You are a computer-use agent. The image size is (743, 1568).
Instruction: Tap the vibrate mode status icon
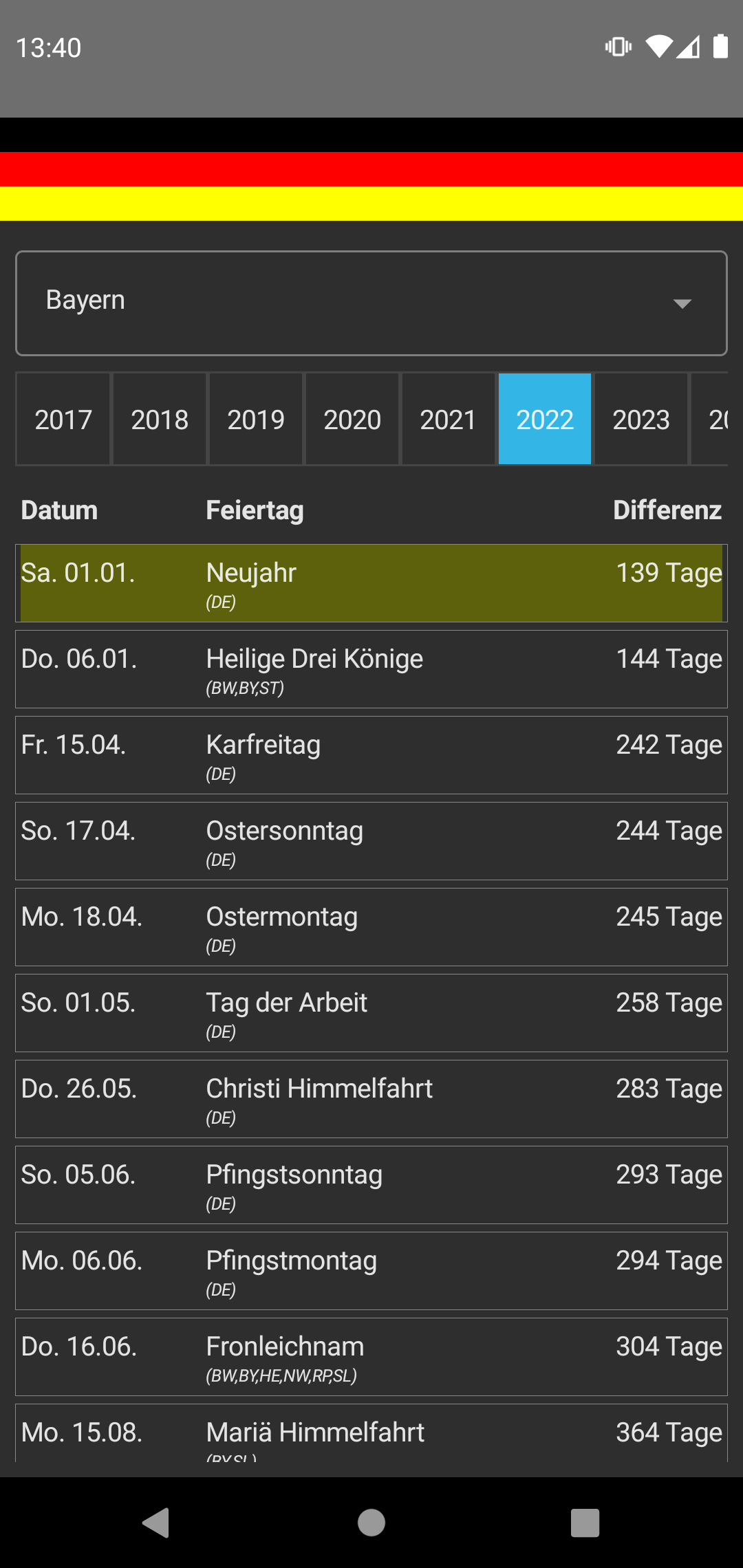point(618,47)
